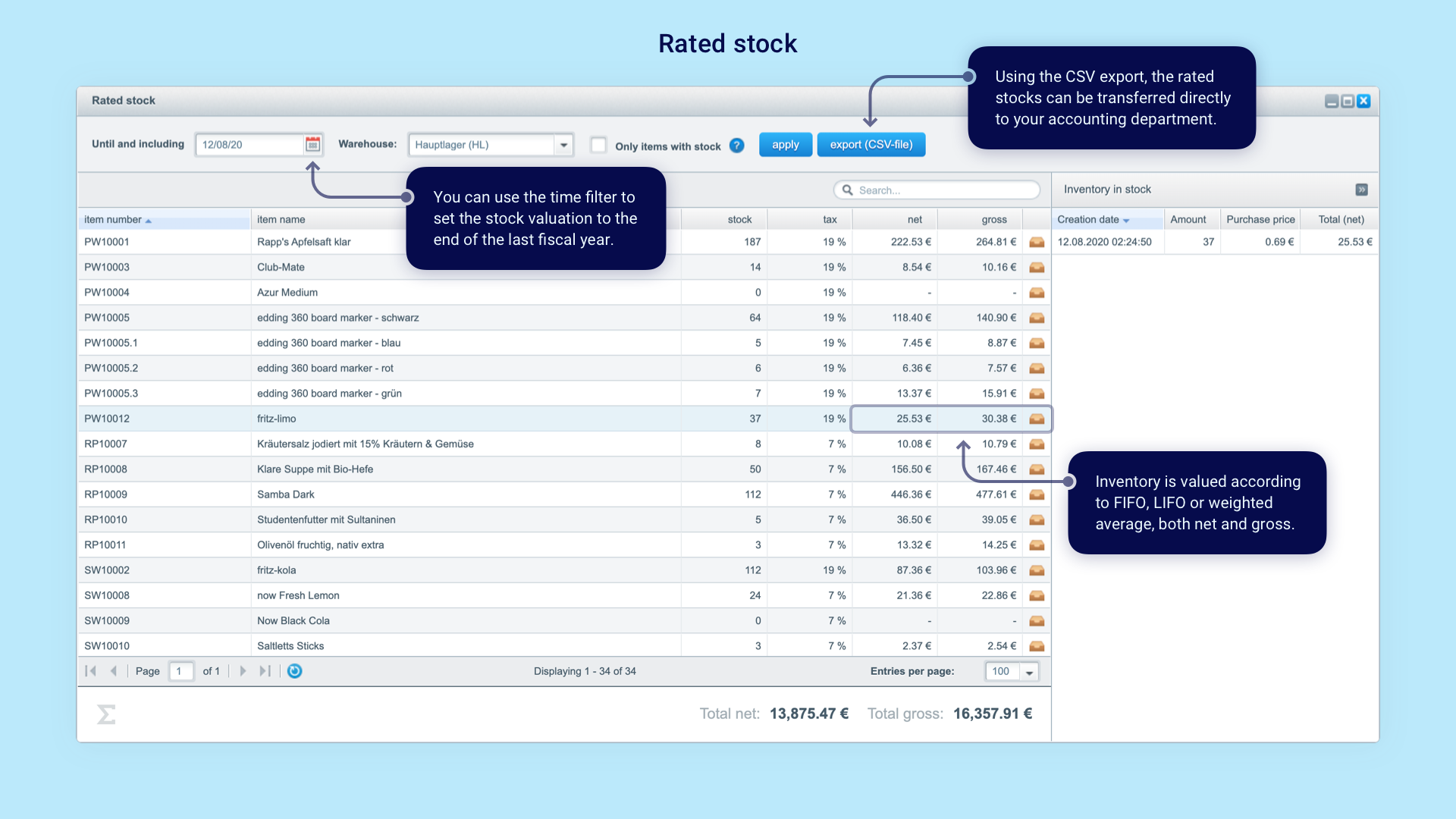Select the Club-Mate item name
1456x819 pixels.
click(x=281, y=267)
